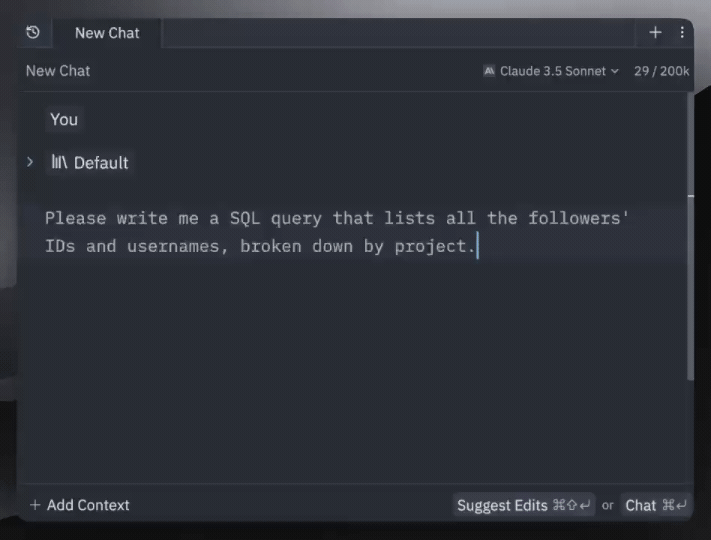The width and height of the screenshot is (711, 540).
Task: Open the three-dot options menu
Action: pos(682,33)
